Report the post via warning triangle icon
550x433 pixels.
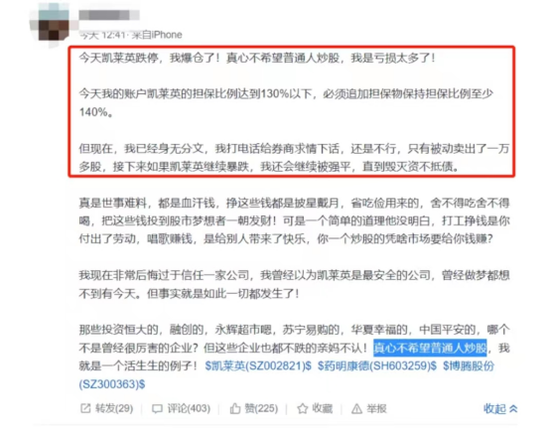pyautogui.click(x=357, y=408)
